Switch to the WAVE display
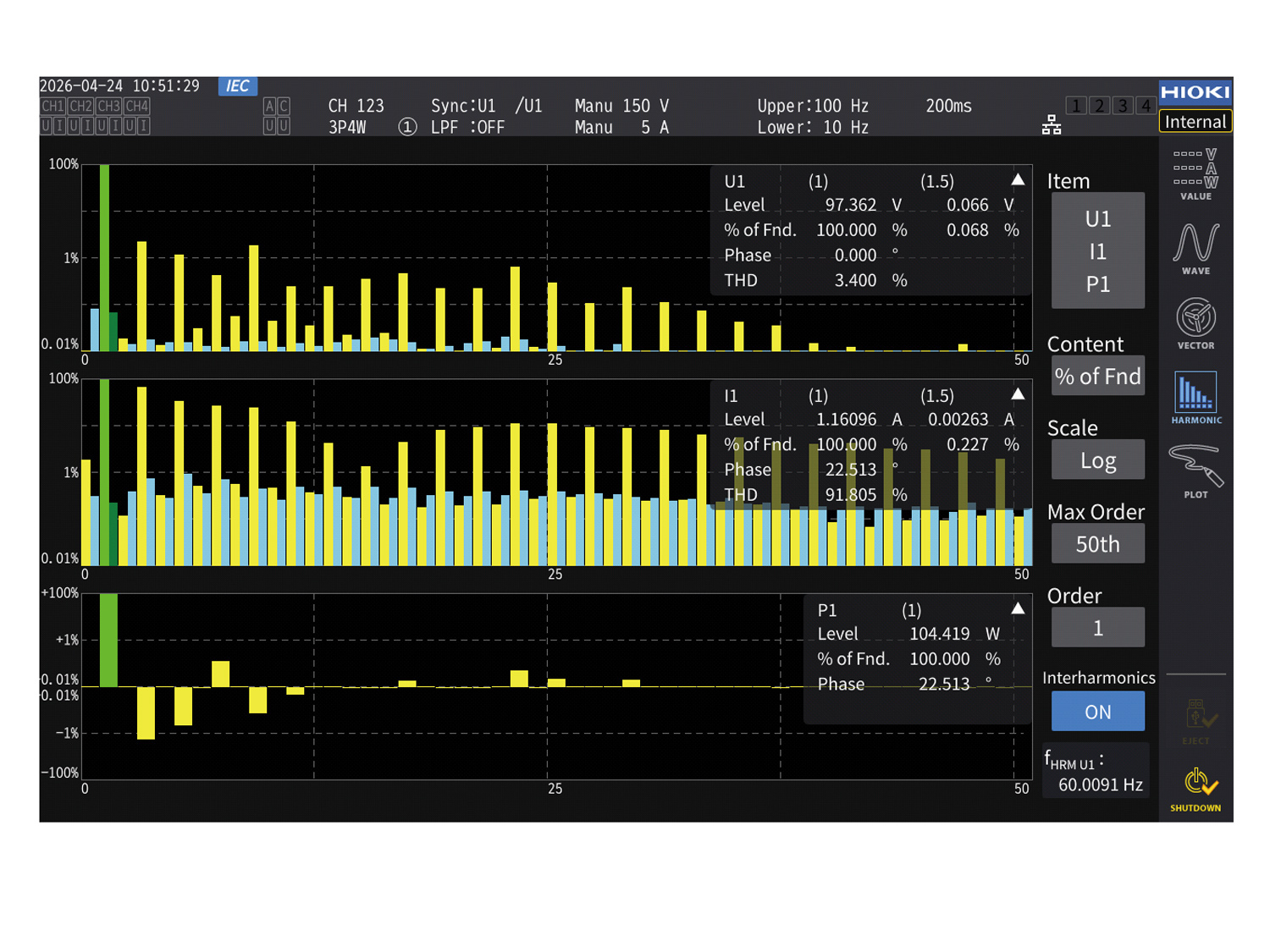This screenshot has width=1270, height=952. click(1195, 249)
